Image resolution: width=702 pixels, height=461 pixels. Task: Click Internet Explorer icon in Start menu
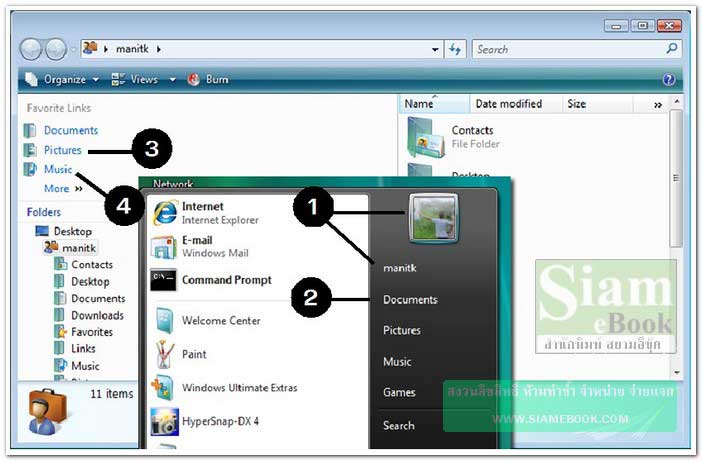(165, 212)
